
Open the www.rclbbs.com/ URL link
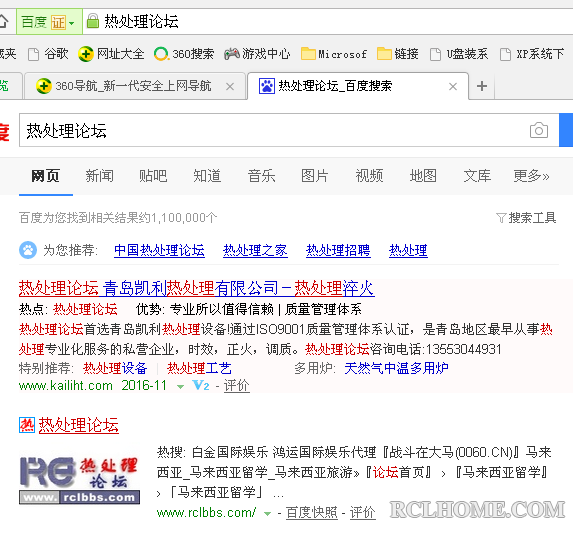pos(206,513)
